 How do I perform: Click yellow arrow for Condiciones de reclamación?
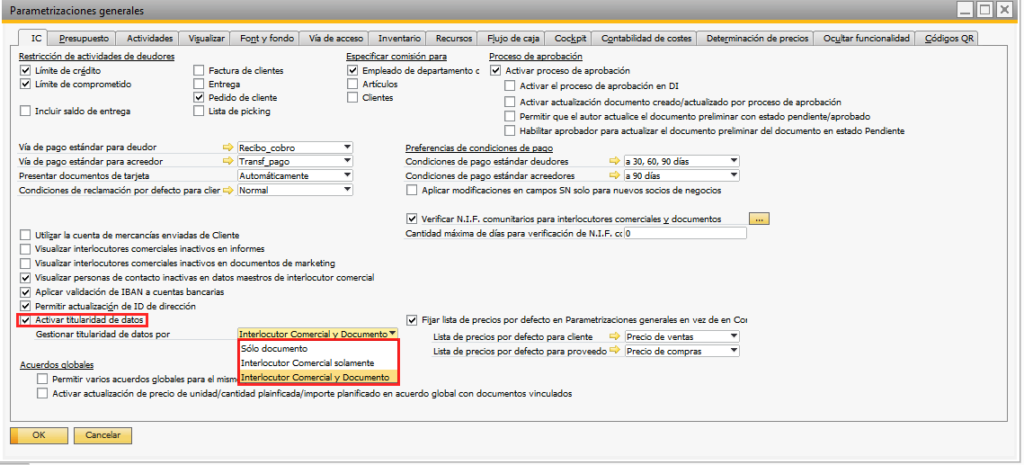(228, 190)
